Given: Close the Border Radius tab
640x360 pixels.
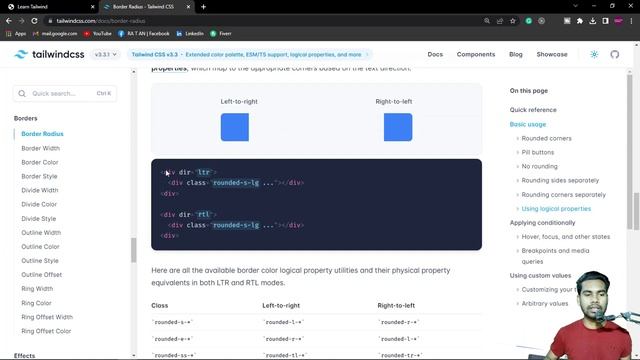Looking at the screenshot, I should [188, 7].
